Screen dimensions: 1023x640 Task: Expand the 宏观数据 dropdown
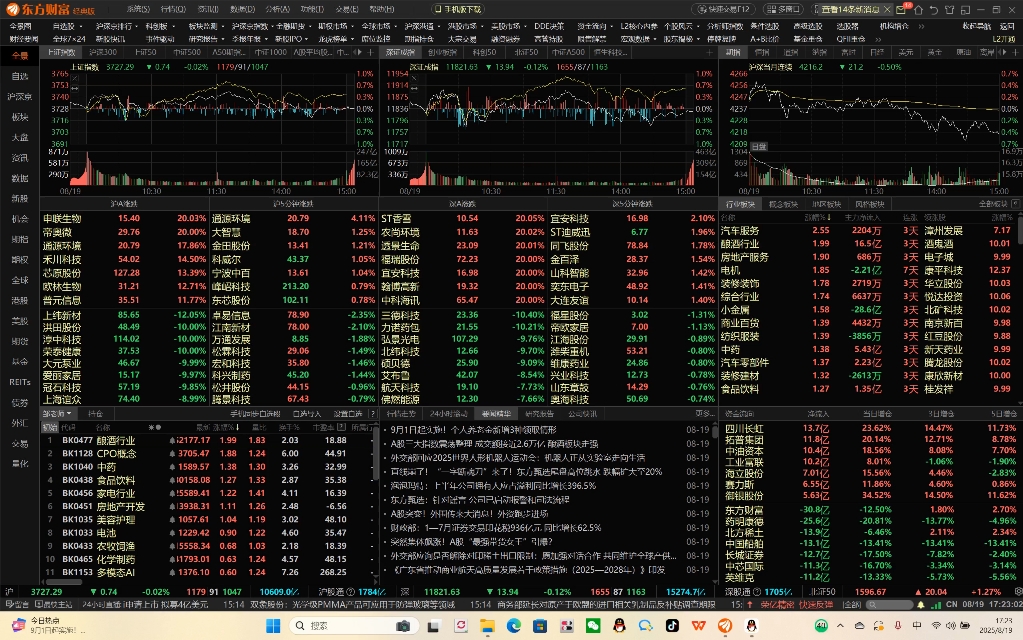[x=655, y=39]
